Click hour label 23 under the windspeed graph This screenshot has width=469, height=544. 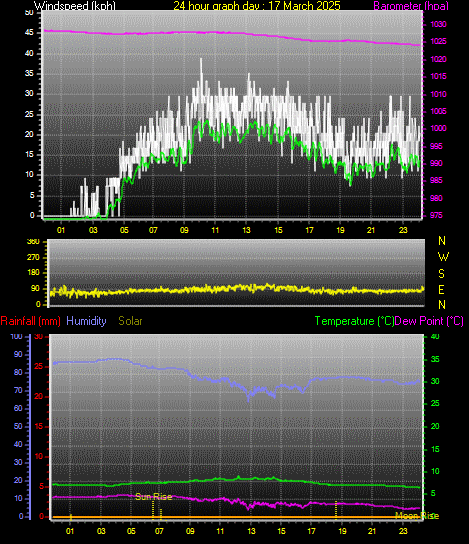click(x=403, y=230)
